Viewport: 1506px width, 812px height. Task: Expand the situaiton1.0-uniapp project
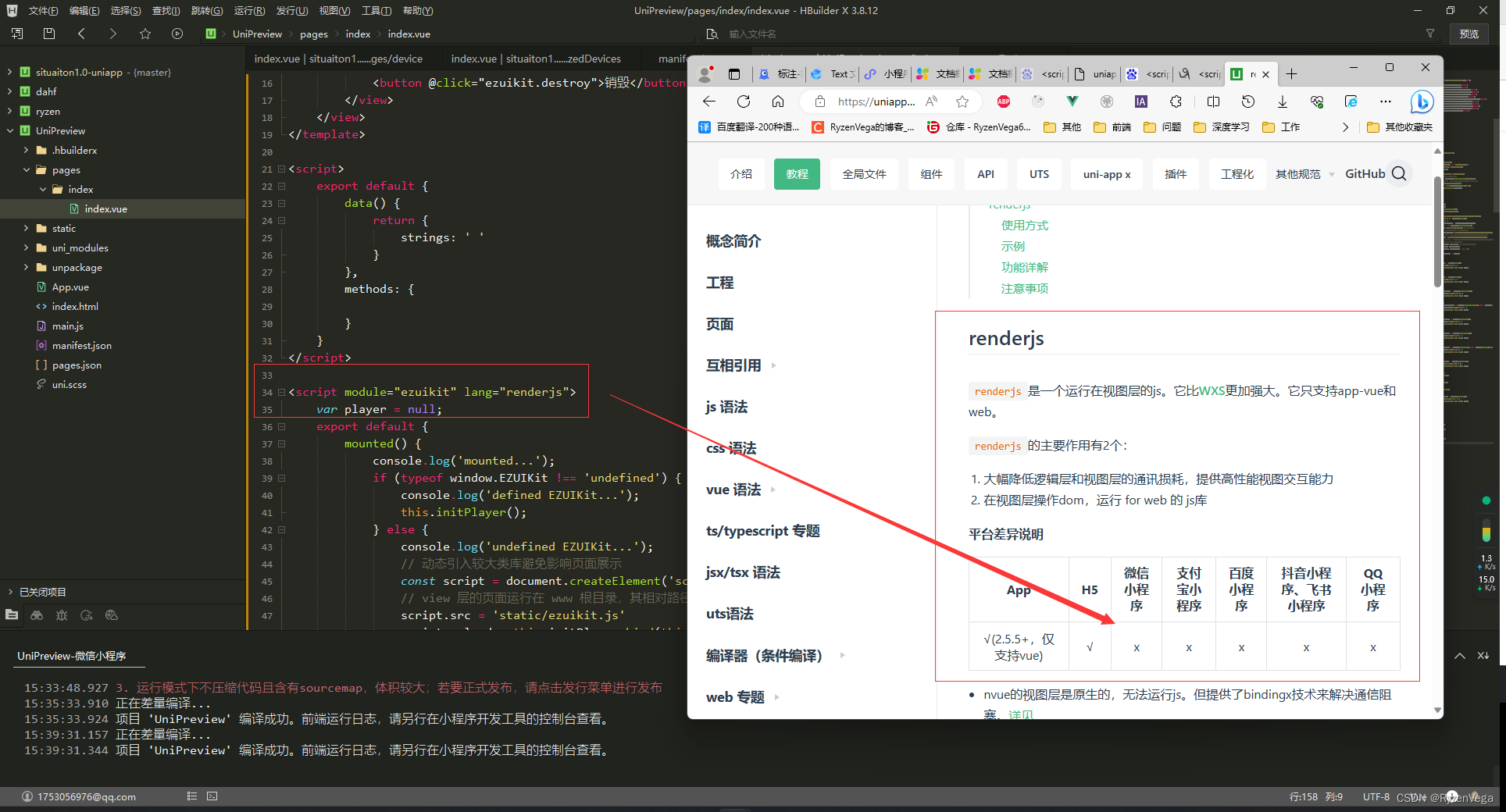point(9,72)
